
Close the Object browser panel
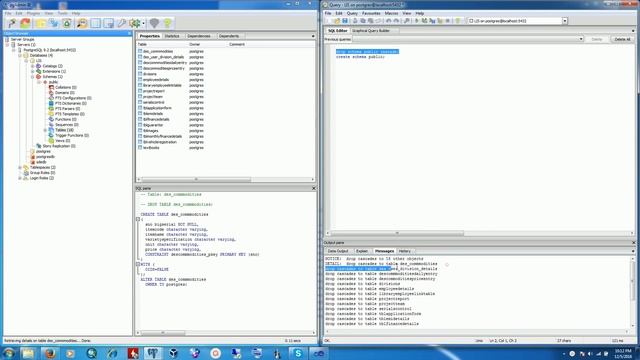click(x=129, y=33)
